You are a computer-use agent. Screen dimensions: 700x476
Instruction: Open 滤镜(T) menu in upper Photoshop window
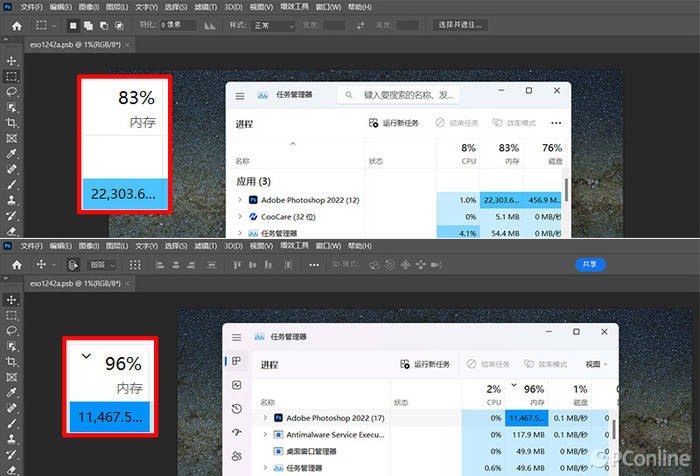[206, 7]
